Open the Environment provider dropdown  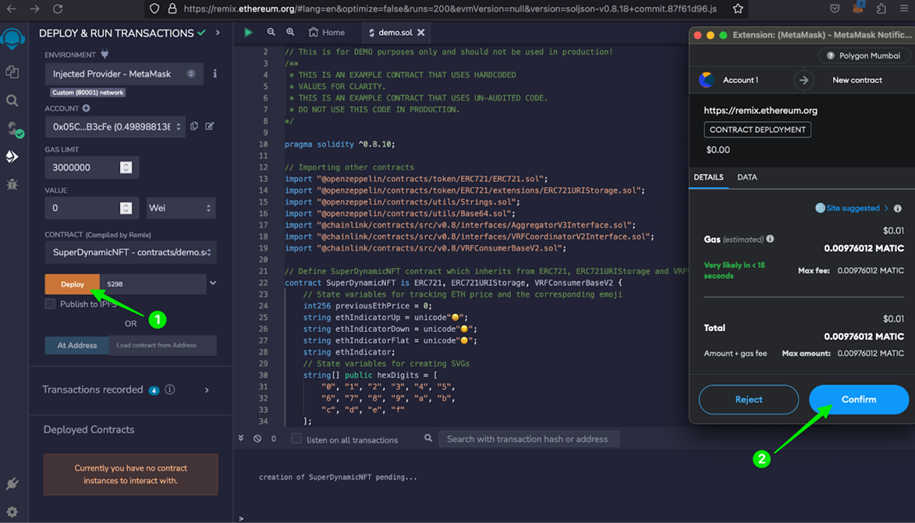[124, 74]
